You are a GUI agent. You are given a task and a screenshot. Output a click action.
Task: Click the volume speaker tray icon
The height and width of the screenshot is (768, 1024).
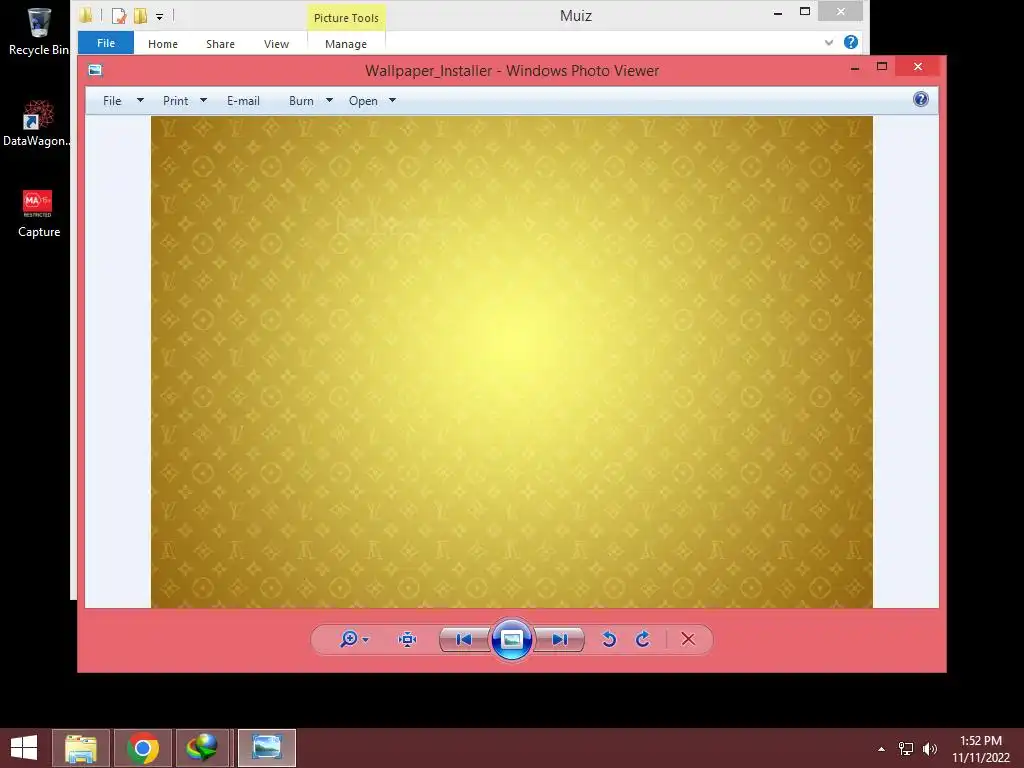point(930,749)
